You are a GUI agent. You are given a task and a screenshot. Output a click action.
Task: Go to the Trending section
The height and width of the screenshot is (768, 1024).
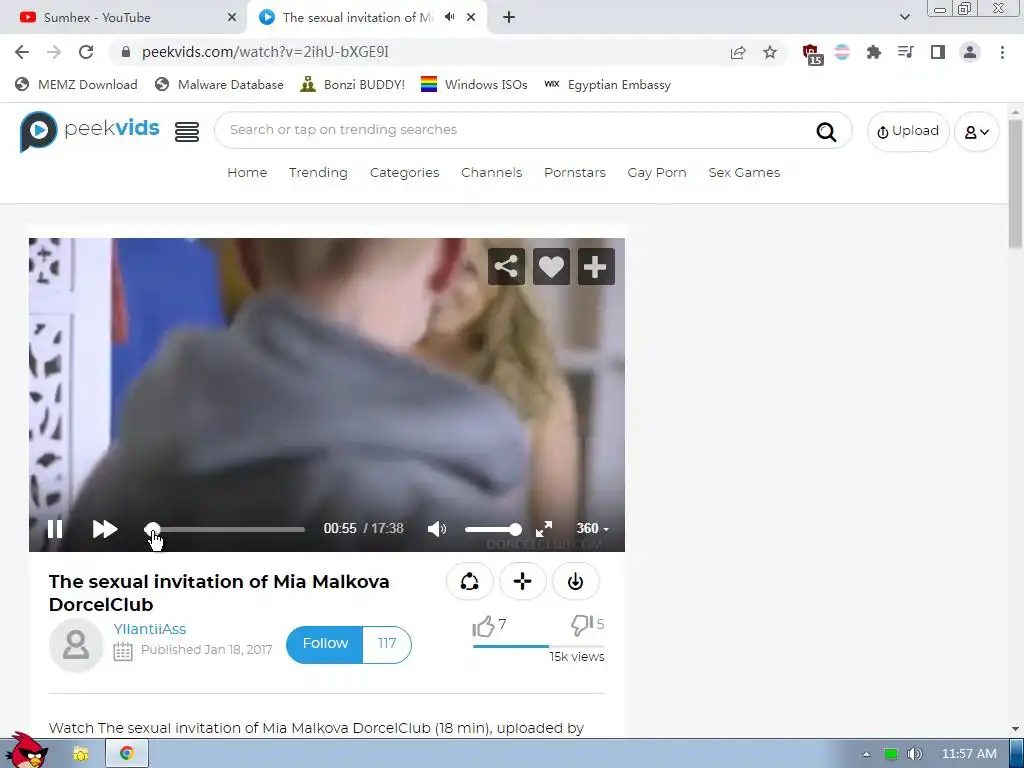coord(318,172)
